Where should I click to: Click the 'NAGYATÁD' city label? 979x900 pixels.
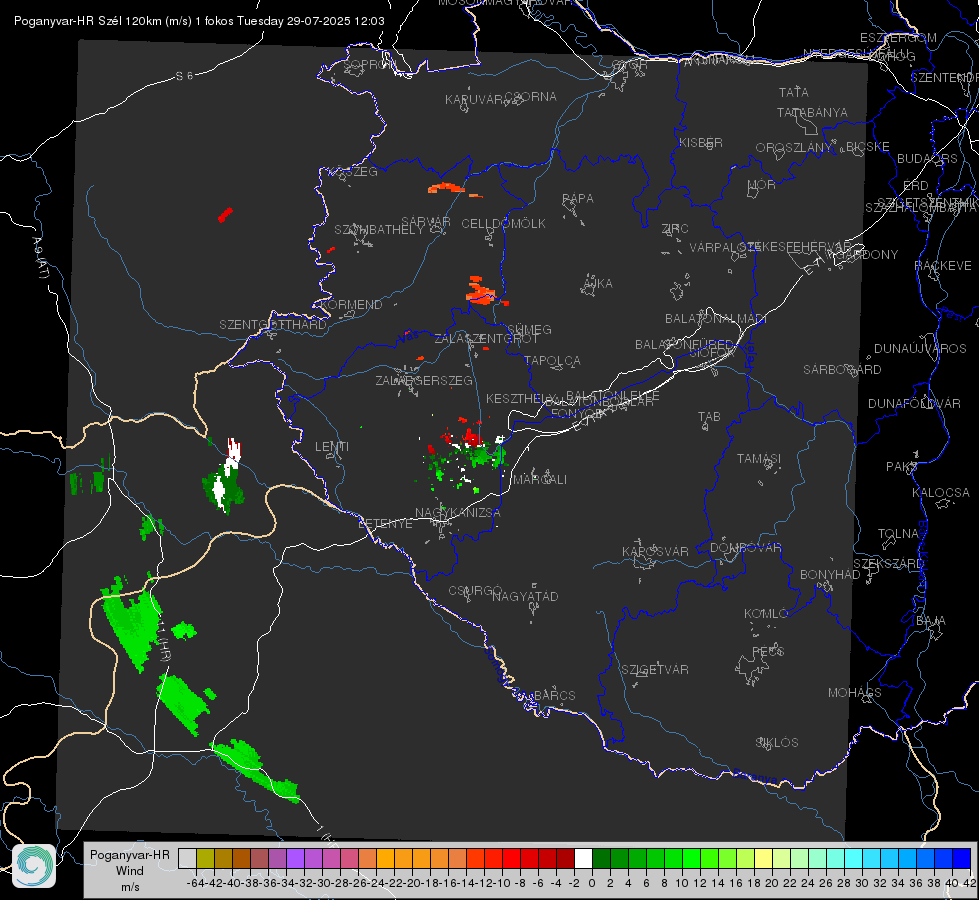click(525, 596)
